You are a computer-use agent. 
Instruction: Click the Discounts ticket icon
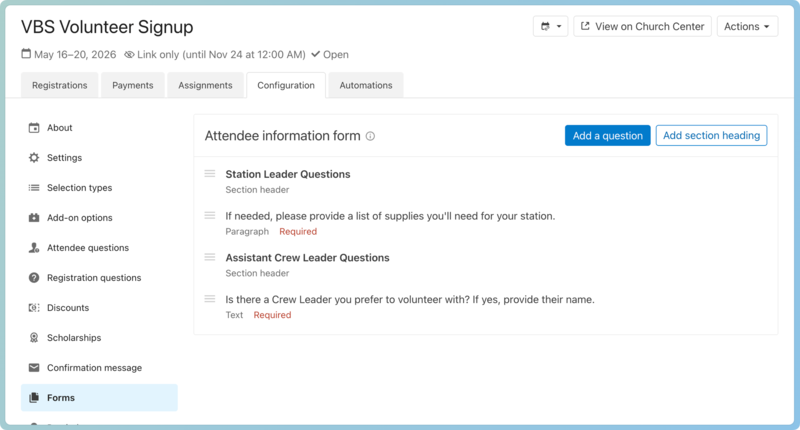pos(34,308)
